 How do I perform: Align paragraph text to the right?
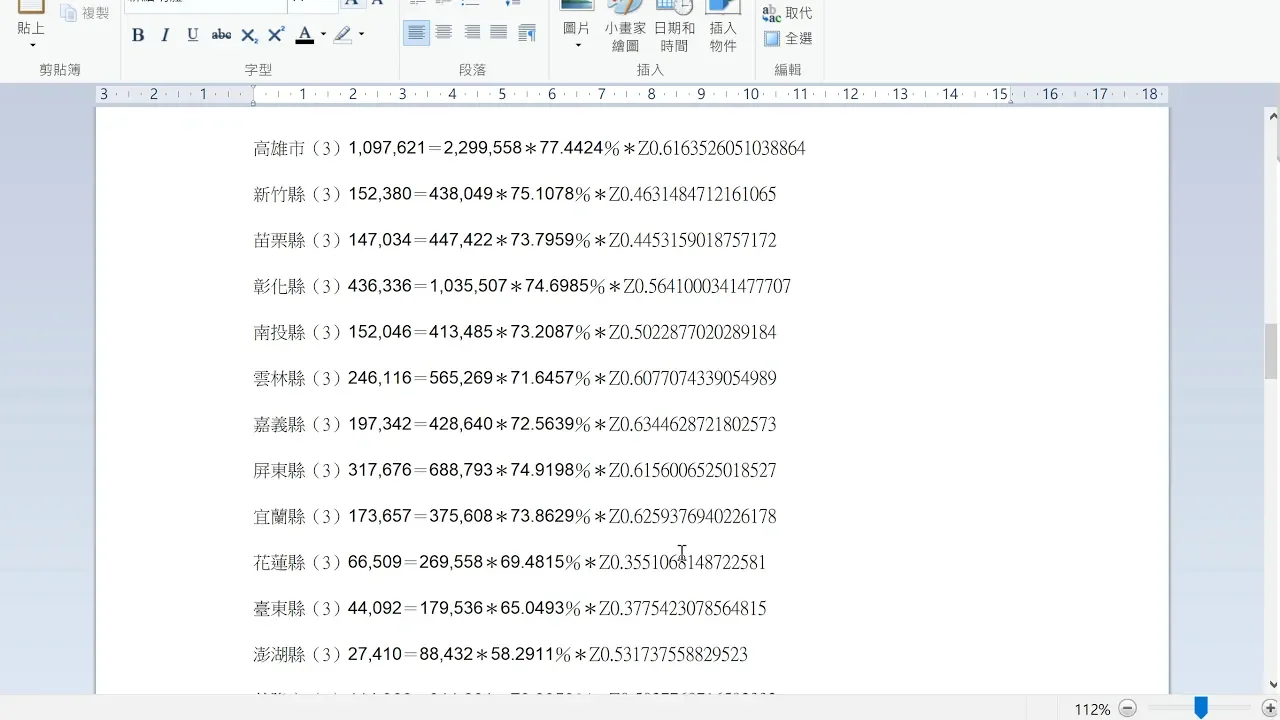click(x=471, y=33)
